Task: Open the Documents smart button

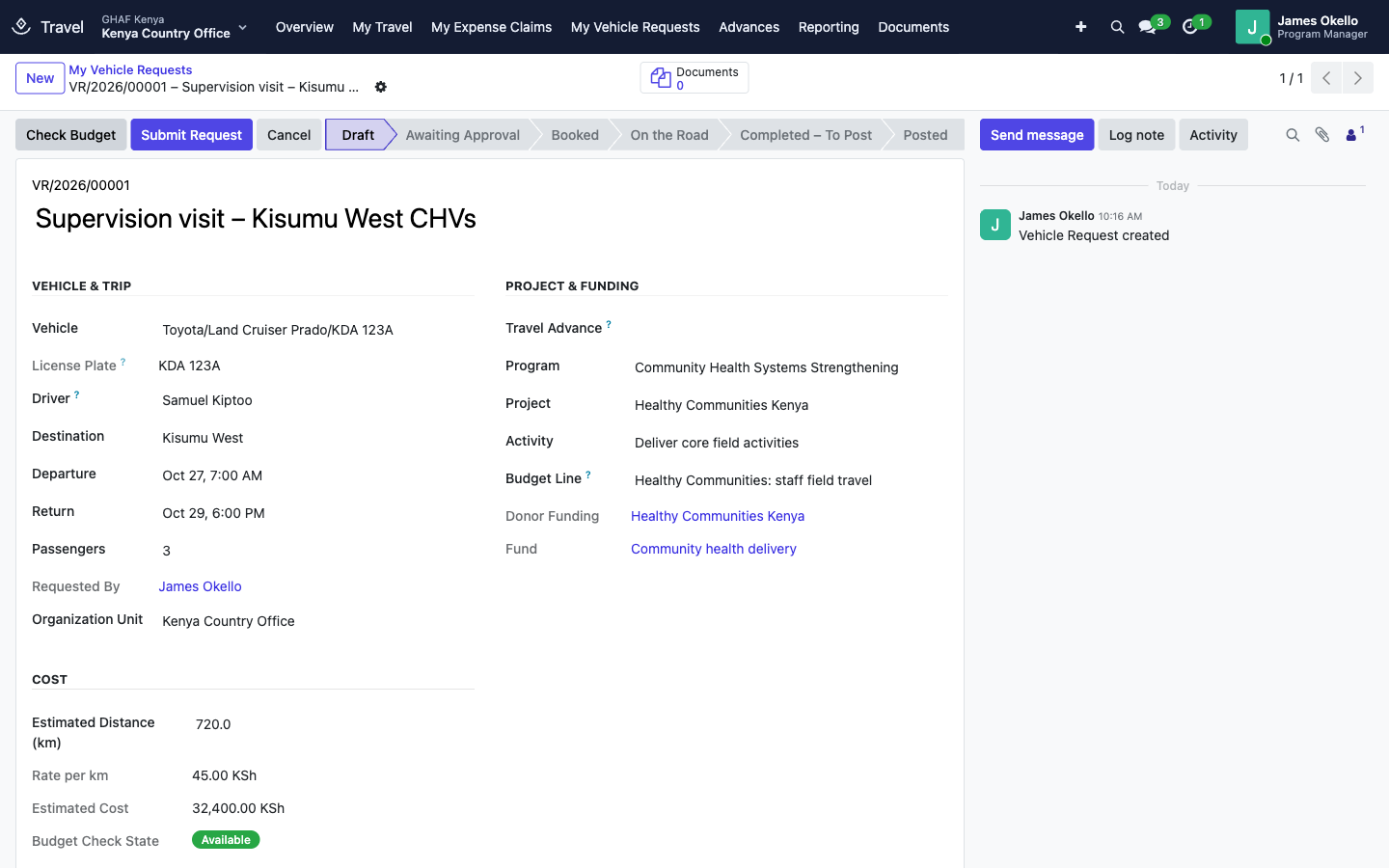Action: [694, 78]
